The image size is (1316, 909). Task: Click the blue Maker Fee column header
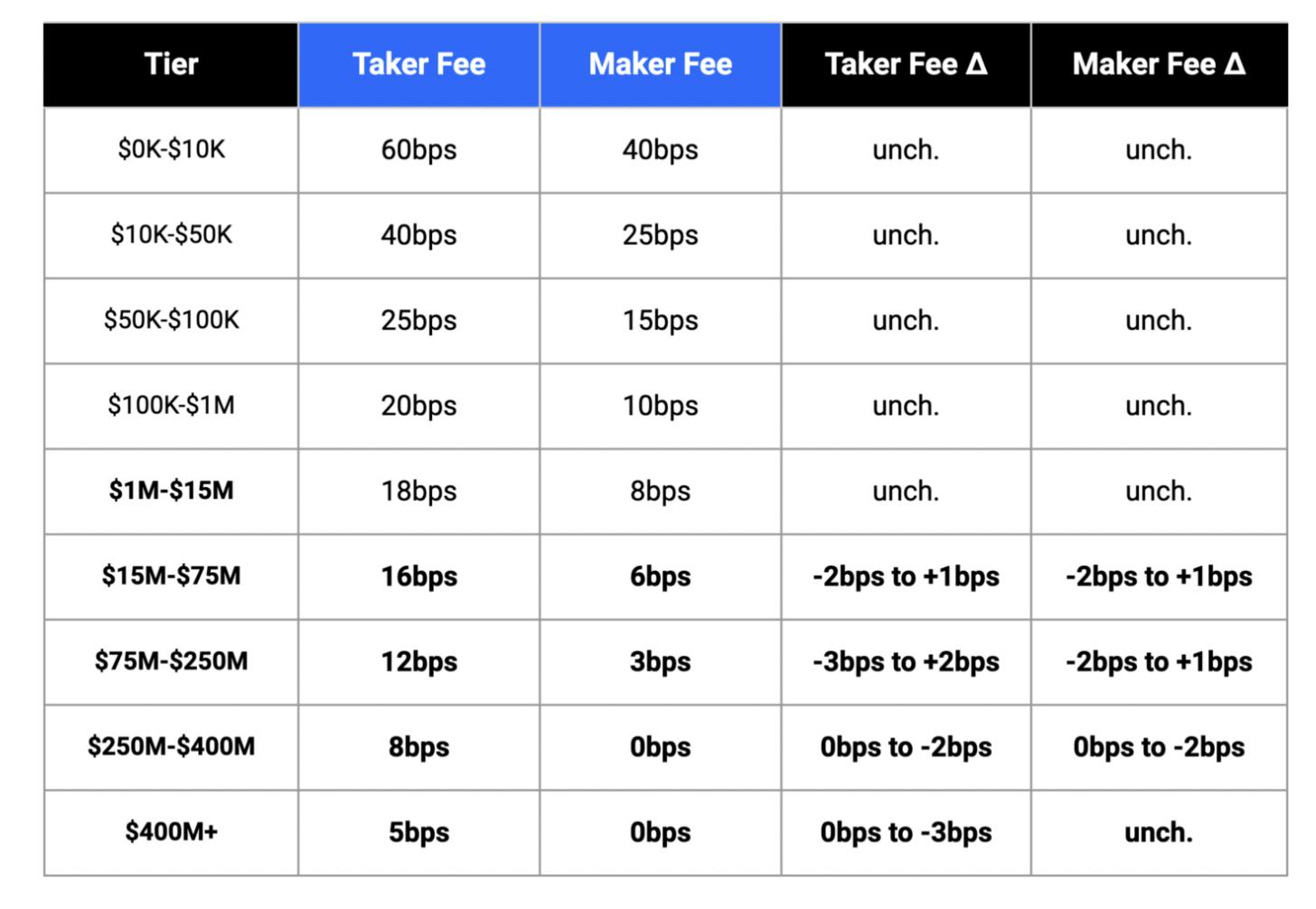660,64
